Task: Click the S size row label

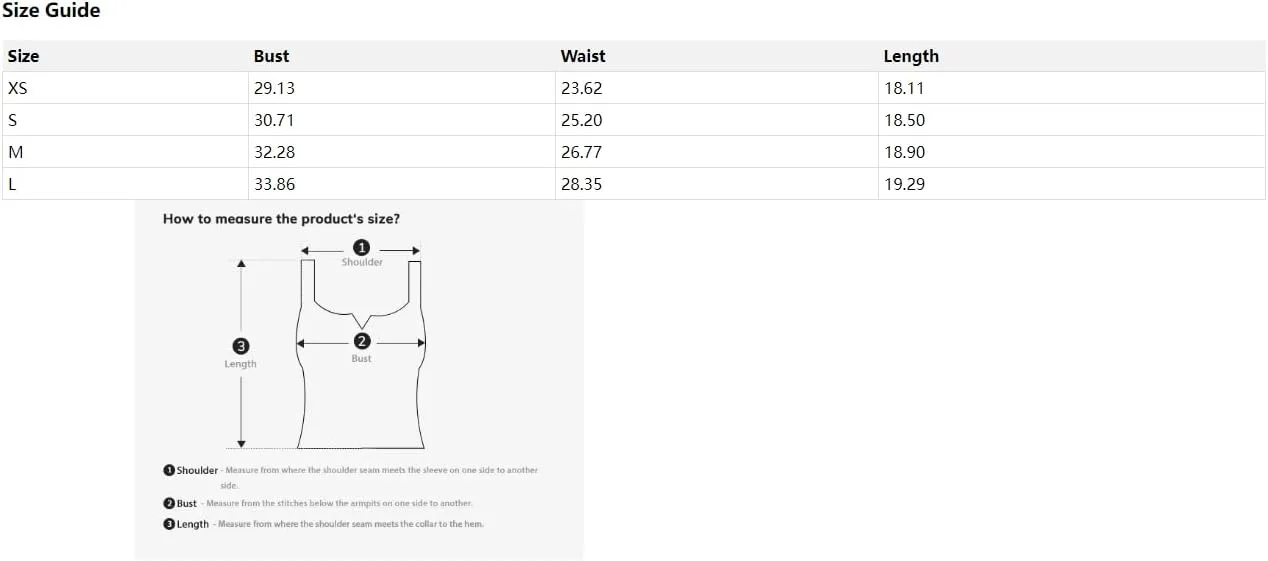Action: [126, 120]
